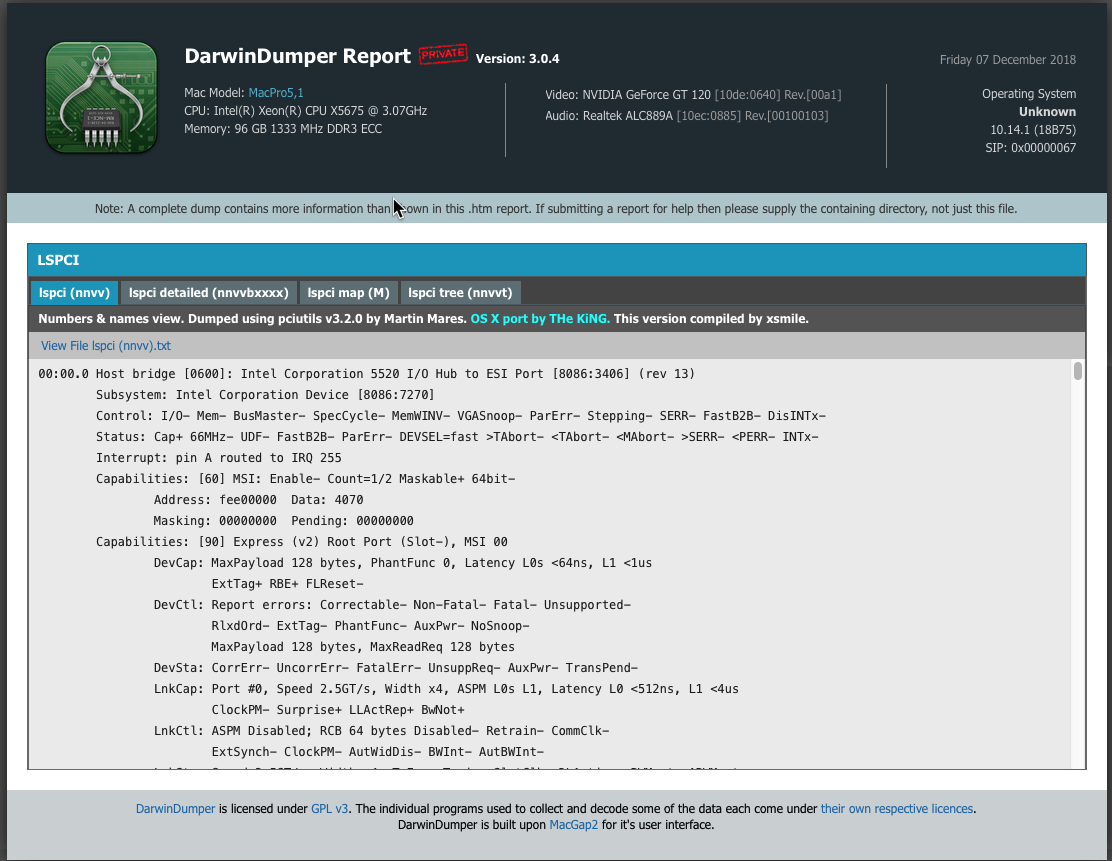The height and width of the screenshot is (861, 1112).
Task: Select the lspci tree (nnvvt) tab
Action: click(x=460, y=292)
